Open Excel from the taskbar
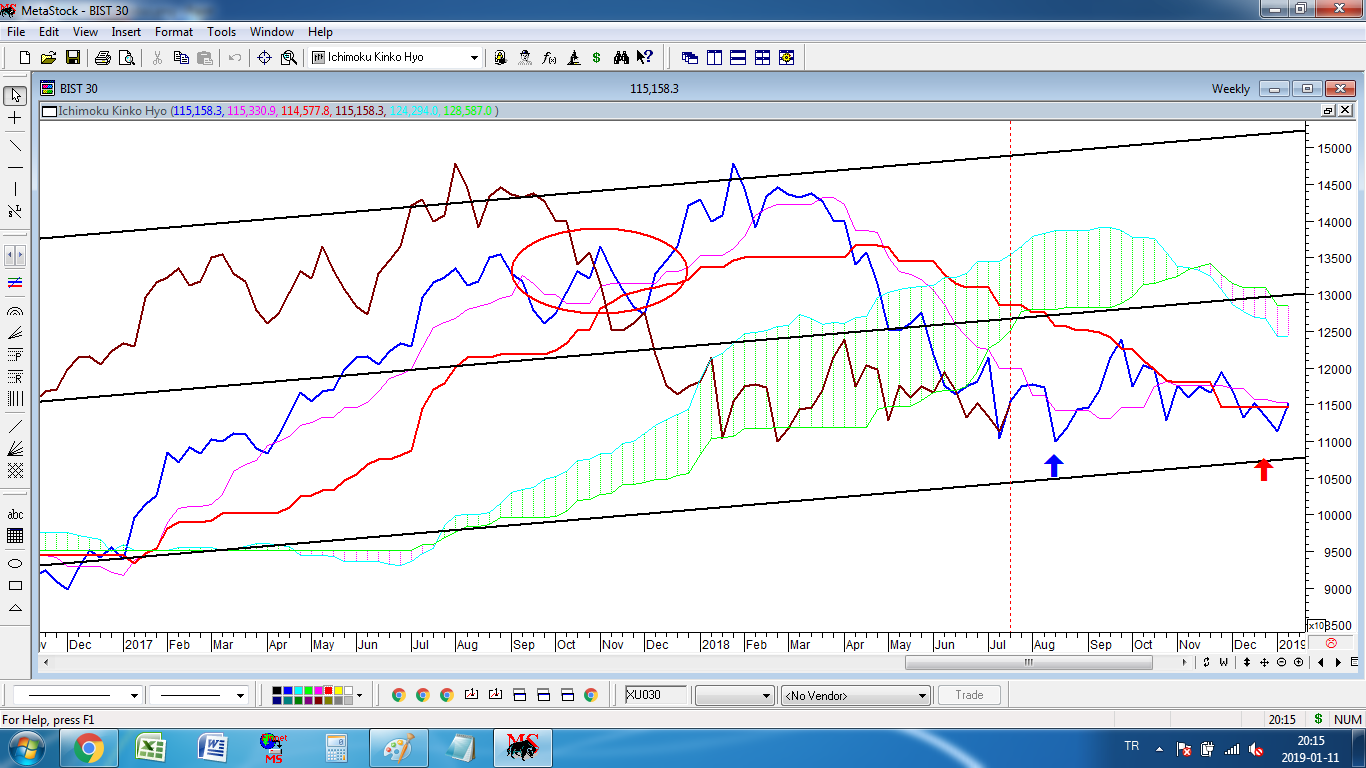Screen dimensions: 1366x768 [151, 748]
